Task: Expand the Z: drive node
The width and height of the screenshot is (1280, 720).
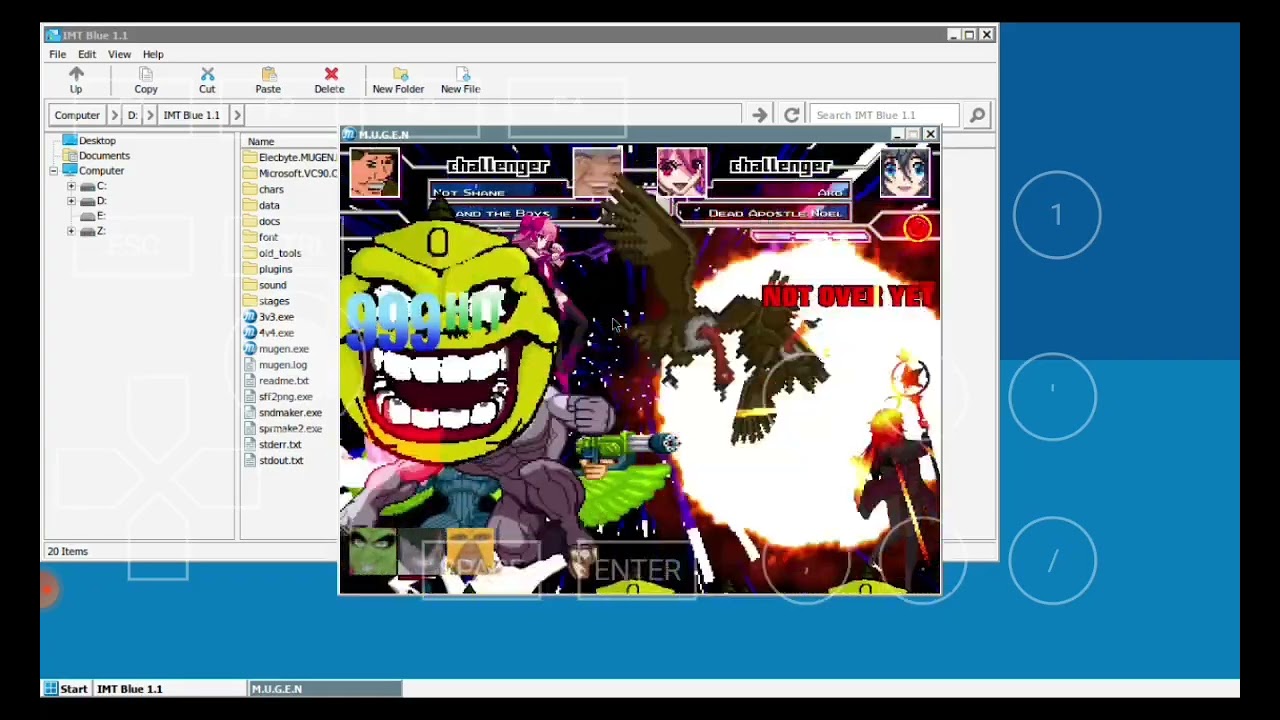Action: [x=71, y=231]
